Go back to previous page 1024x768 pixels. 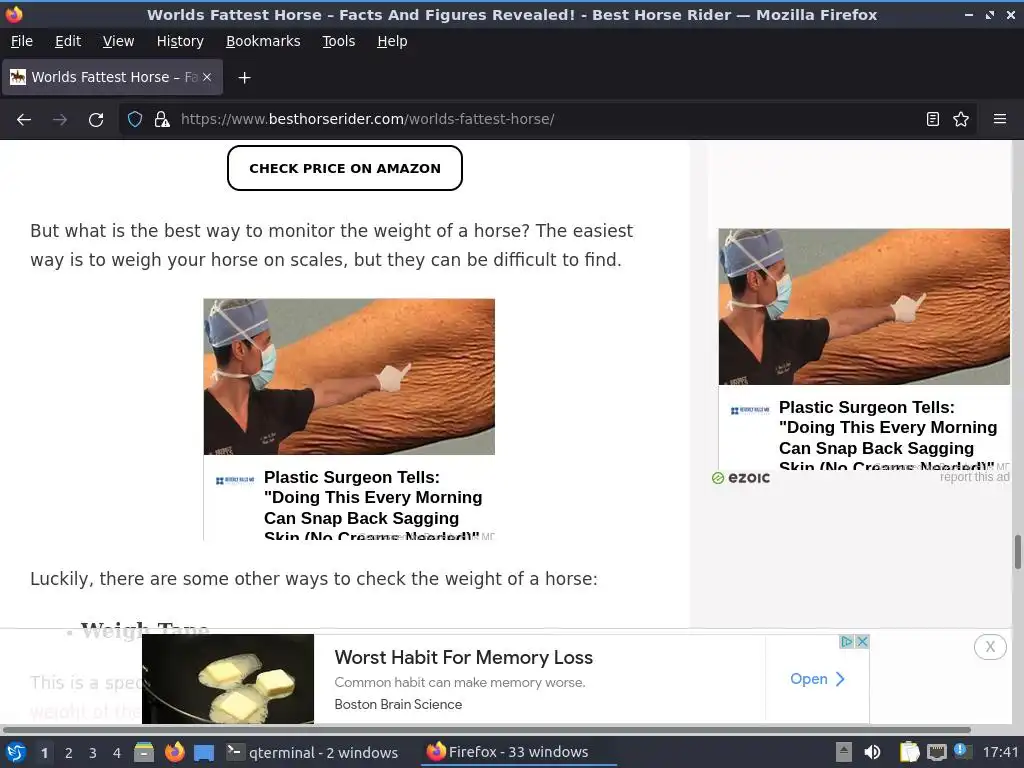tap(24, 120)
